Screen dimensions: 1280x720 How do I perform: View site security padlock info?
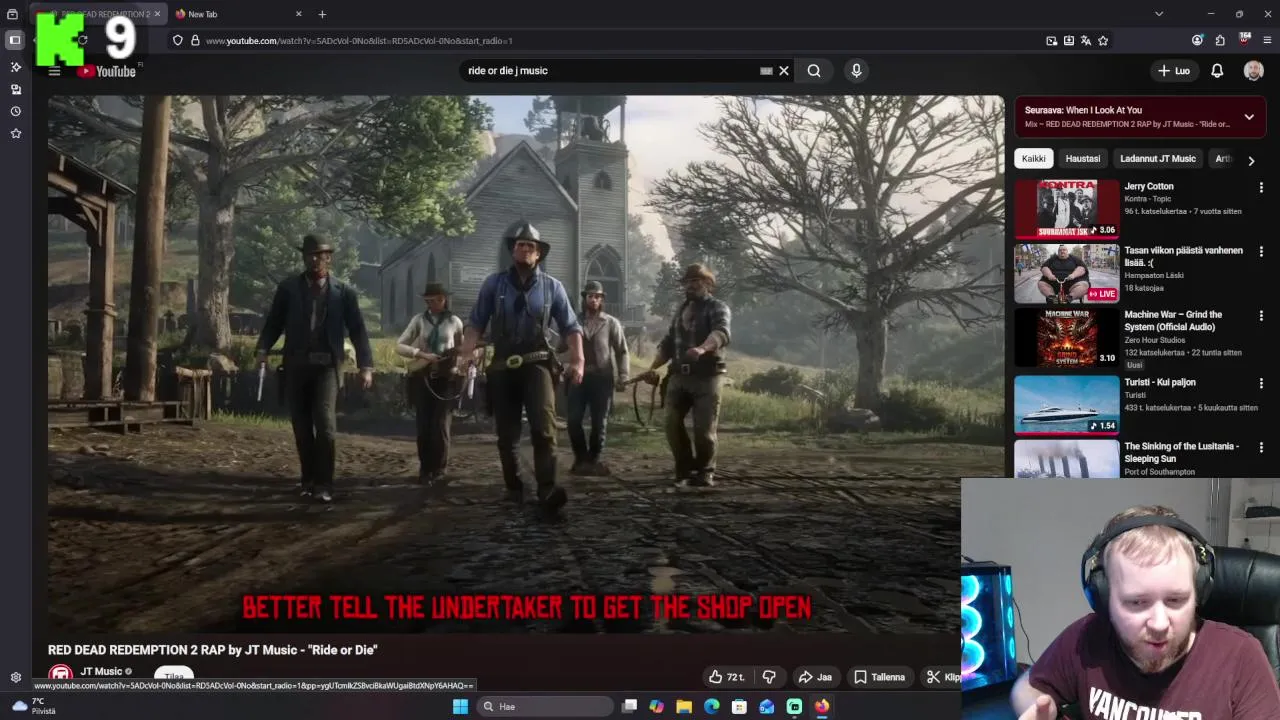[195, 41]
